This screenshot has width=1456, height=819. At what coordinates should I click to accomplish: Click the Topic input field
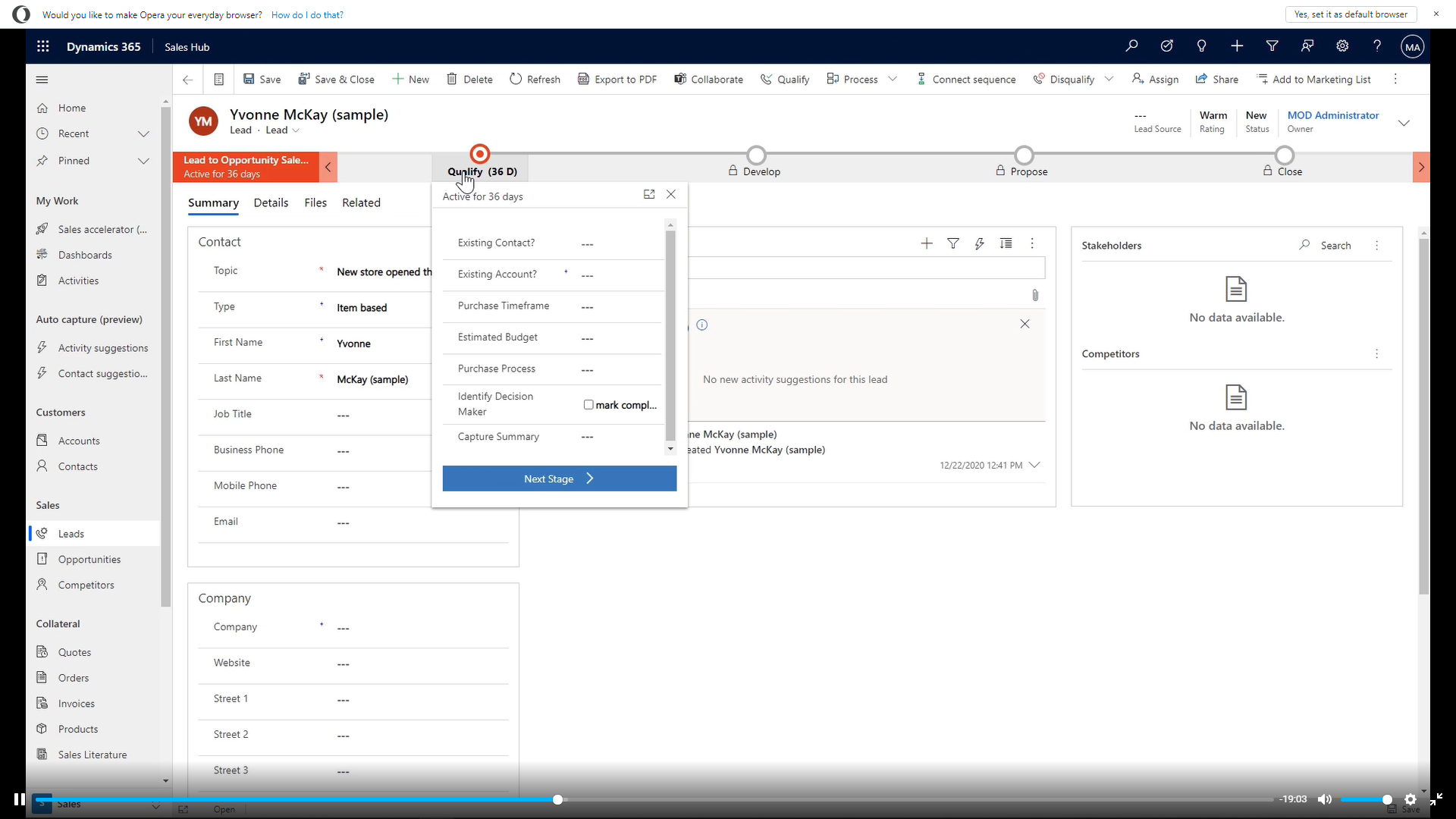point(384,272)
